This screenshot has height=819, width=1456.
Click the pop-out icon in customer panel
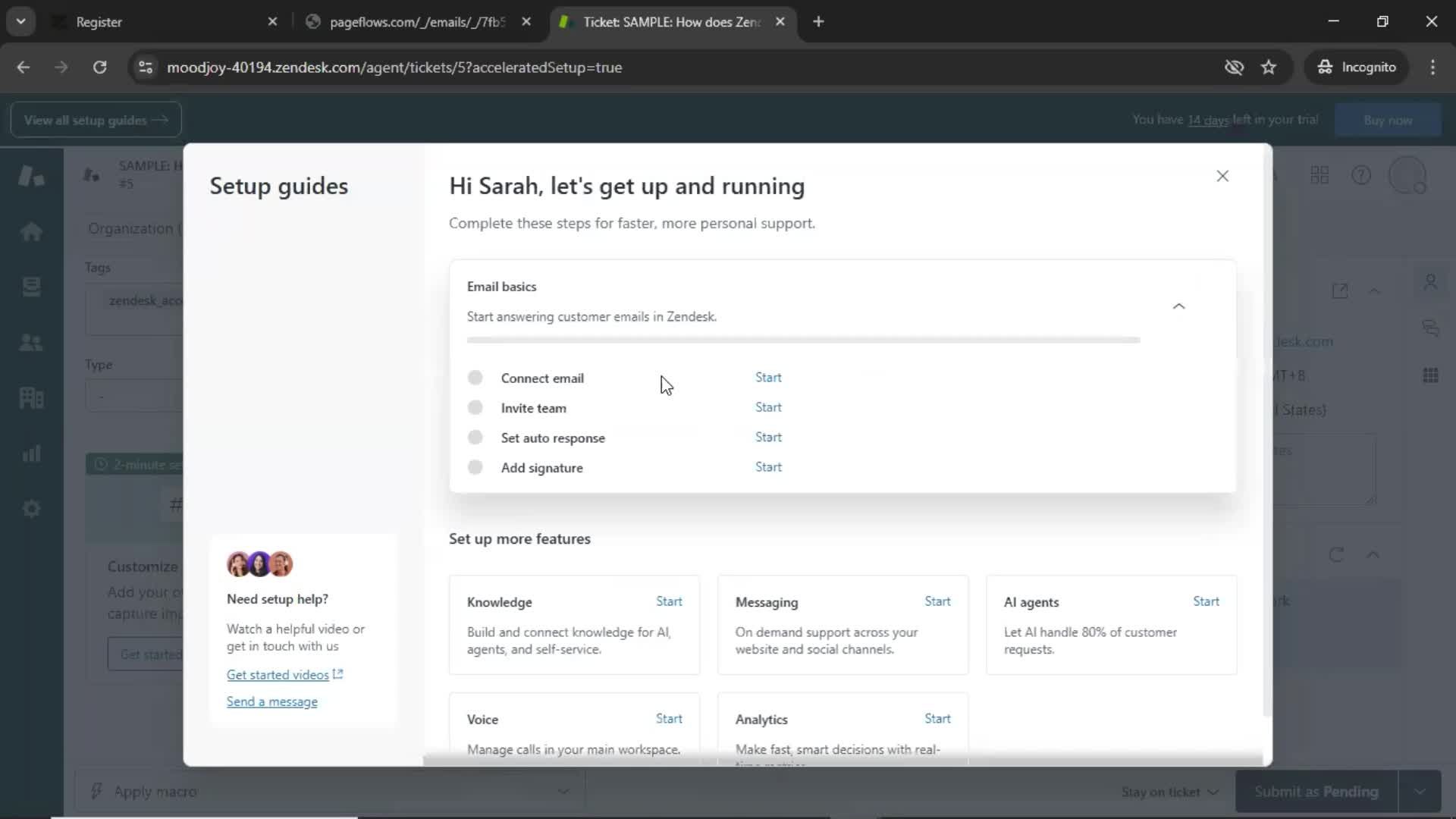(x=1339, y=290)
